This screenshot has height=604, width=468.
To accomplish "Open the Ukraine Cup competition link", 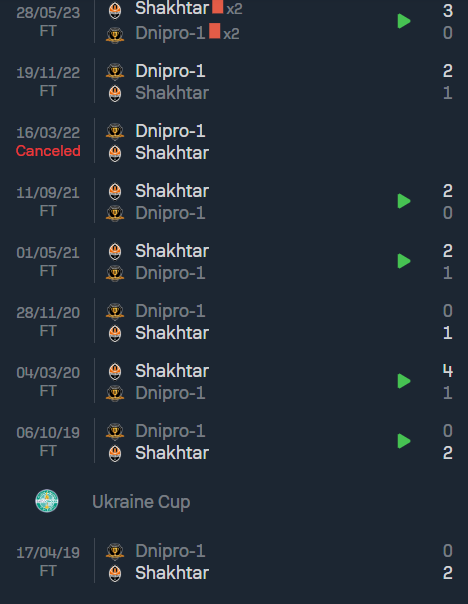I will click(141, 502).
